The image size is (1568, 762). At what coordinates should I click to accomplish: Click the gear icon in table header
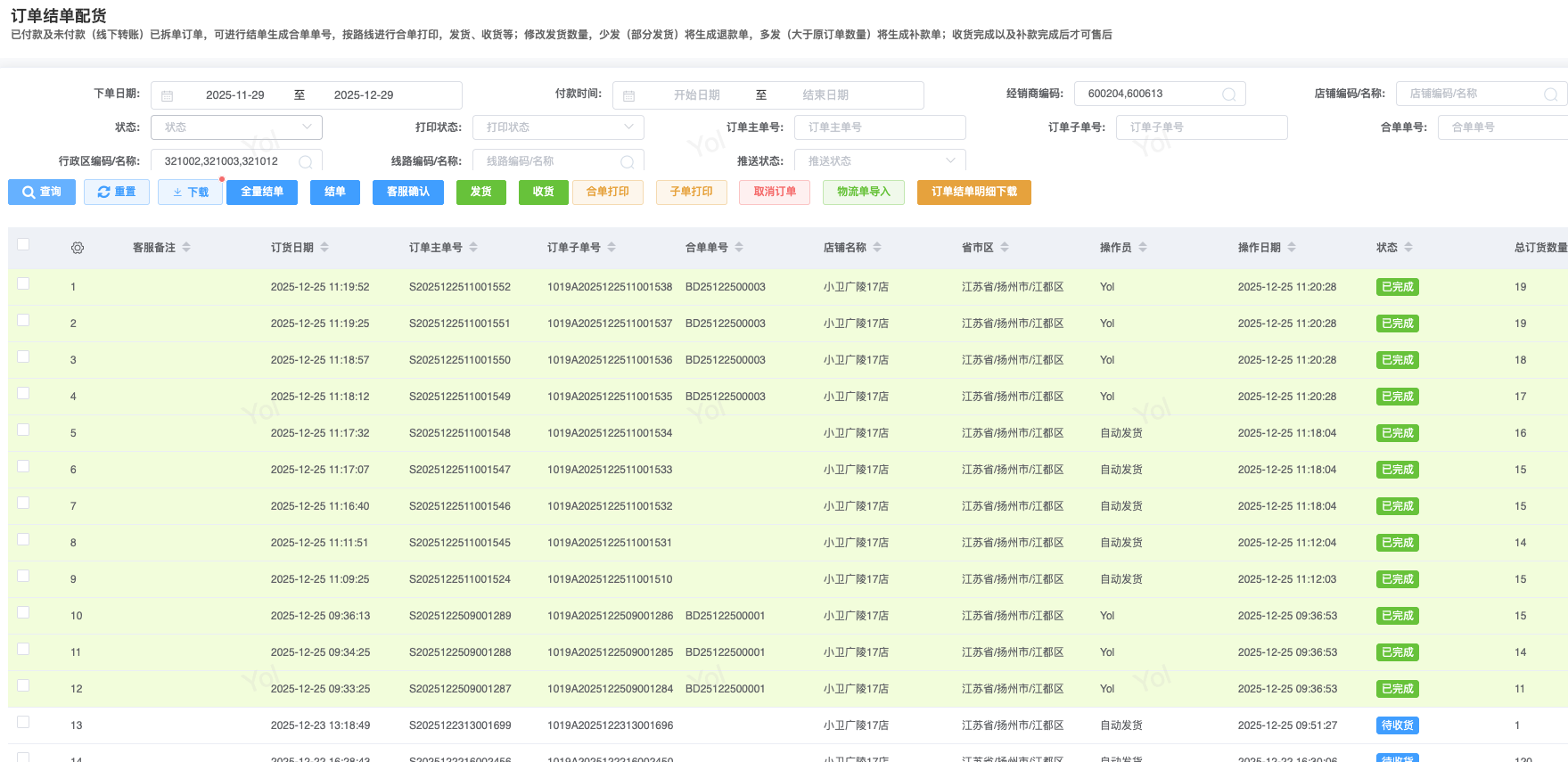pyautogui.click(x=78, y=248)
